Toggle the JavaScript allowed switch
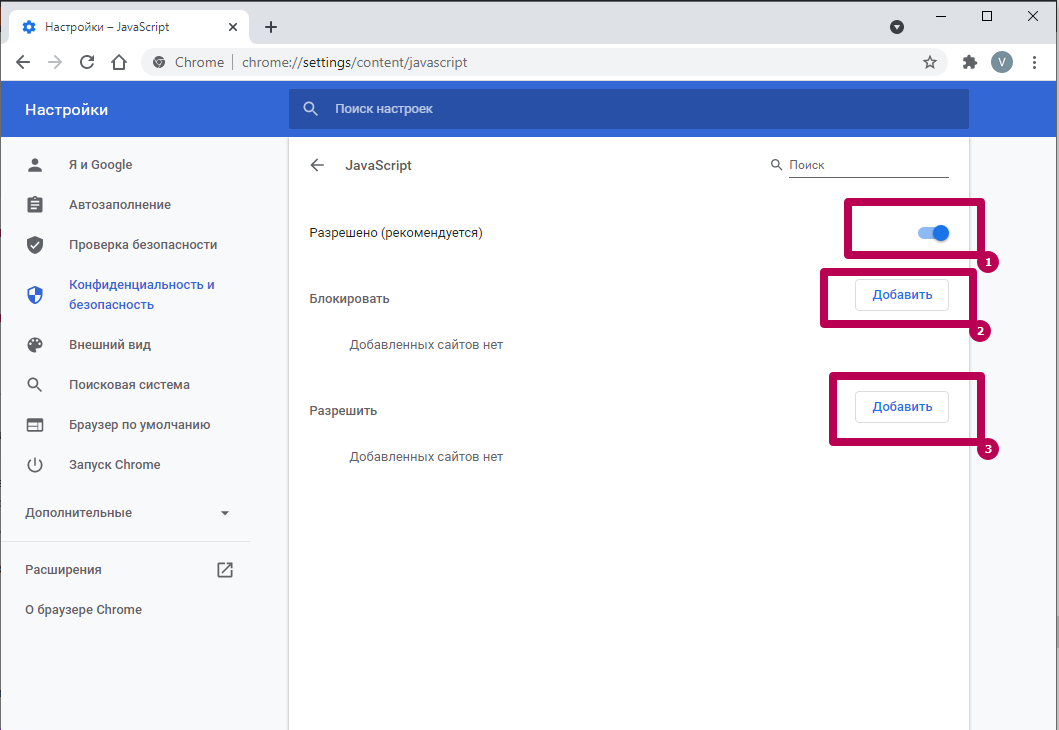The image size is (1059, 730). (933, 233)
